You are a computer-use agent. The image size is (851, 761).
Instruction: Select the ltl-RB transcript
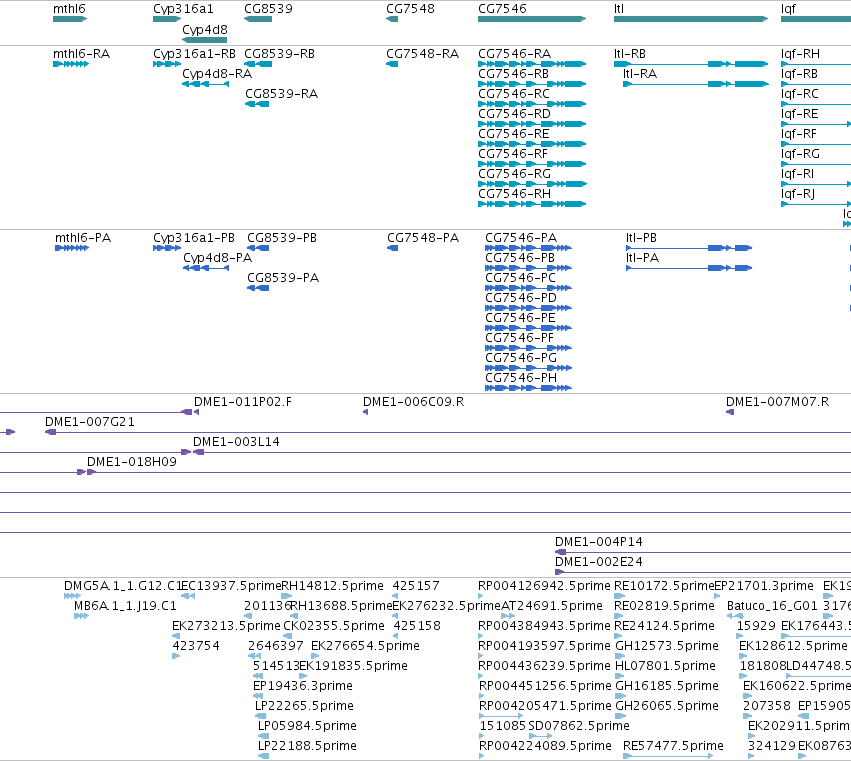pyautogui.click(x=691, y=64)
